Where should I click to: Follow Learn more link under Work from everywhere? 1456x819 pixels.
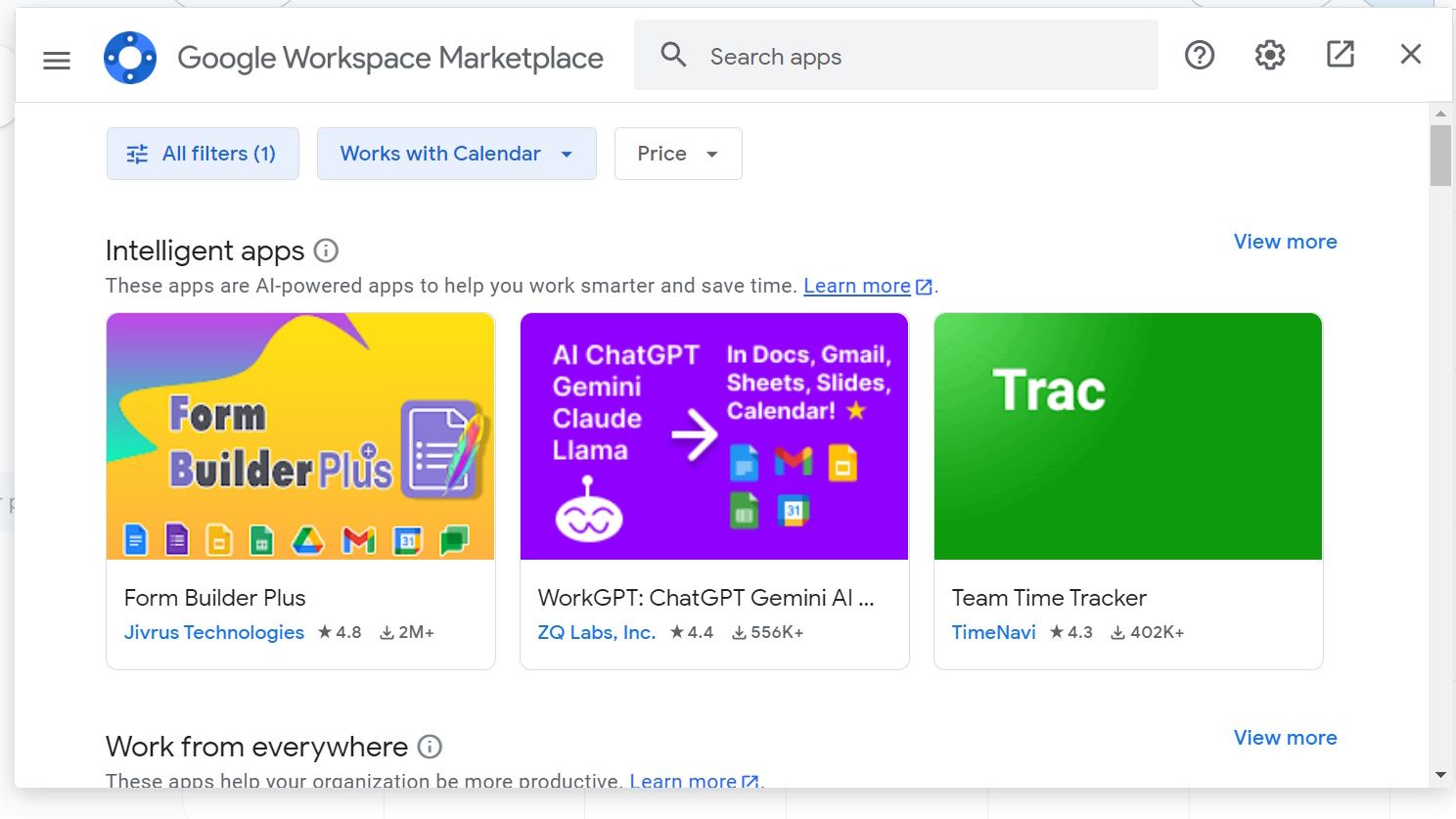tap(694, 781)
